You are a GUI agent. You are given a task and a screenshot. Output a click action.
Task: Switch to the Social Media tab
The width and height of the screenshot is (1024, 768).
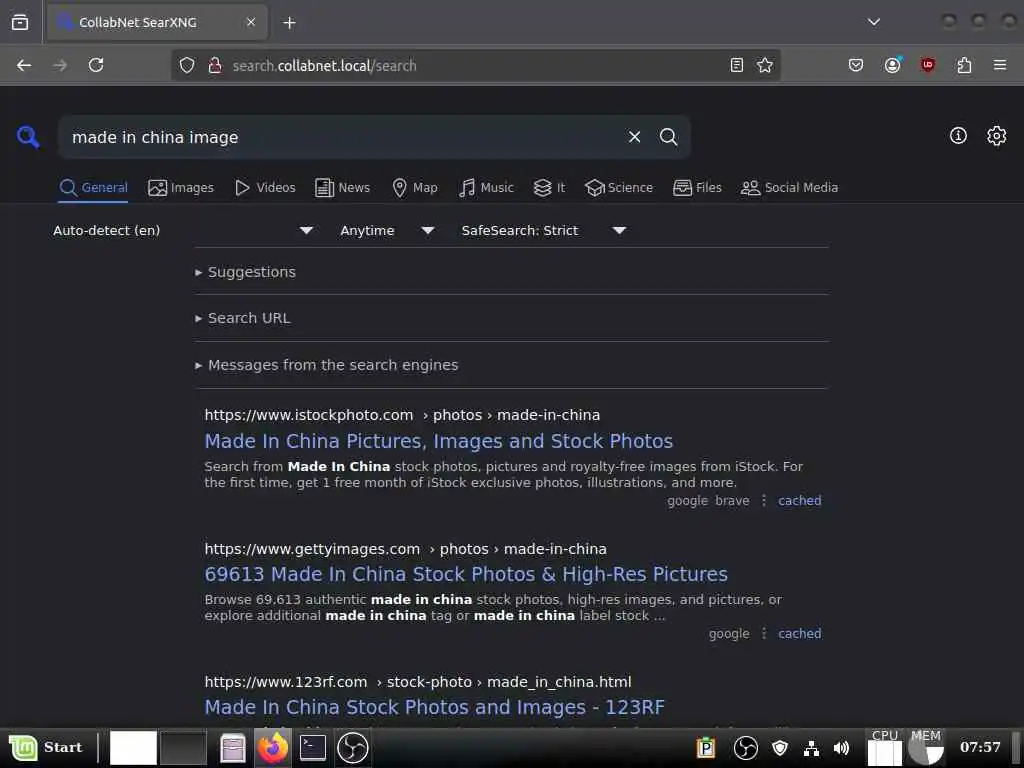click(790, 188)
